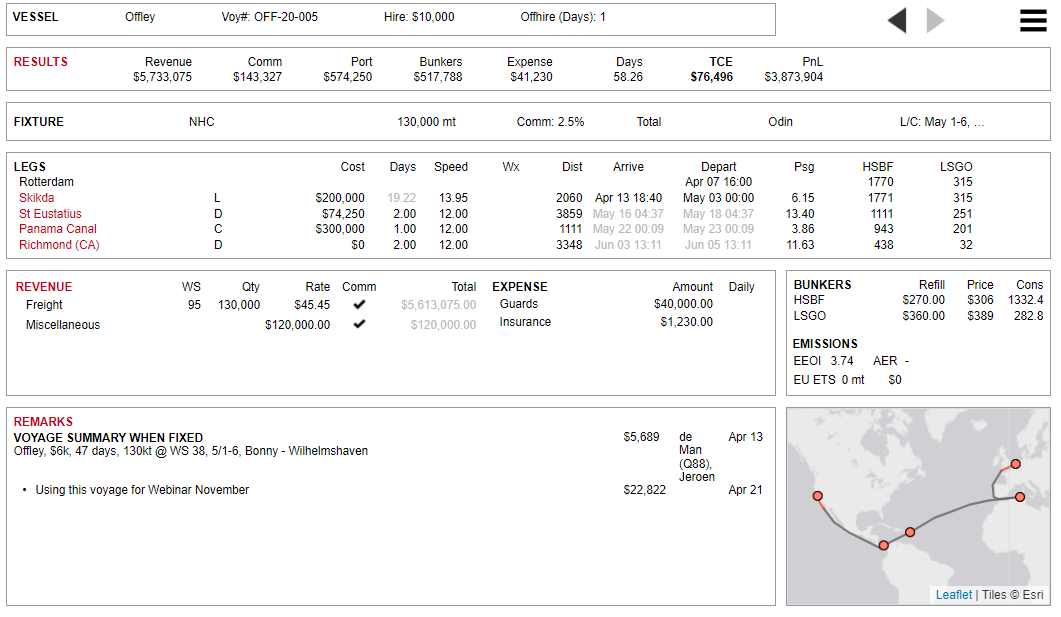Expand the RESULTS section header
The image size is (1061, 617).
pos(41,62)
